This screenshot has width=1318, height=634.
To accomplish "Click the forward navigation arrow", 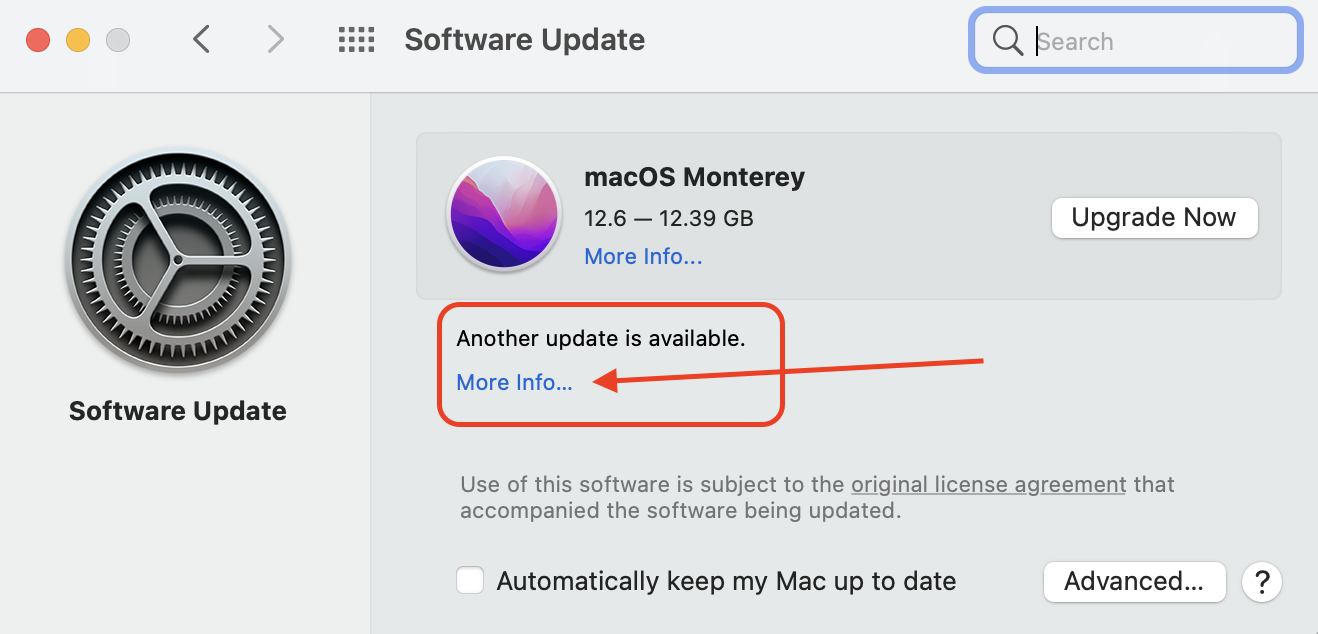I will [x=275, y=38].
